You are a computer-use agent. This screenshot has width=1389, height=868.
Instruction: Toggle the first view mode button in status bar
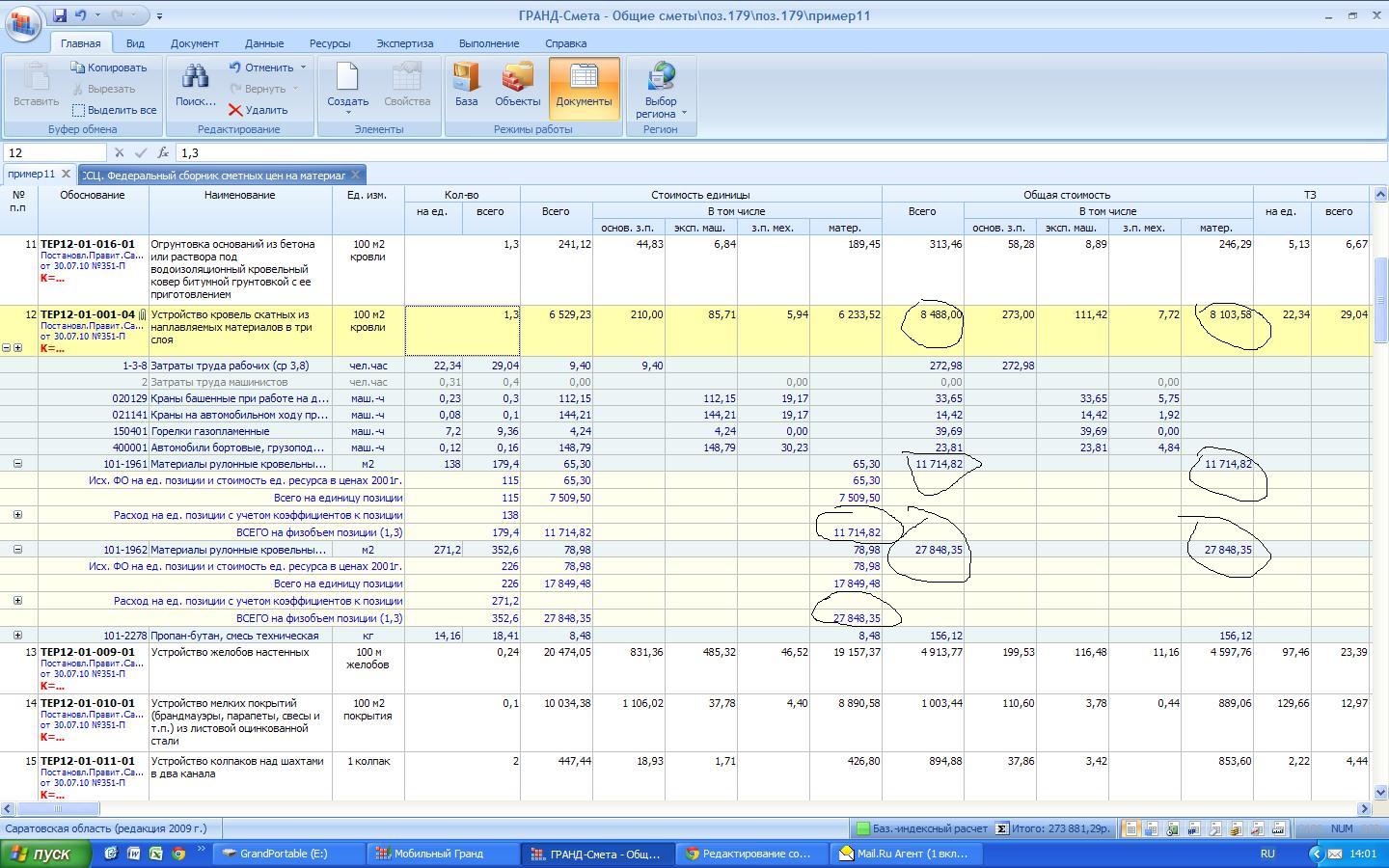1130,828
